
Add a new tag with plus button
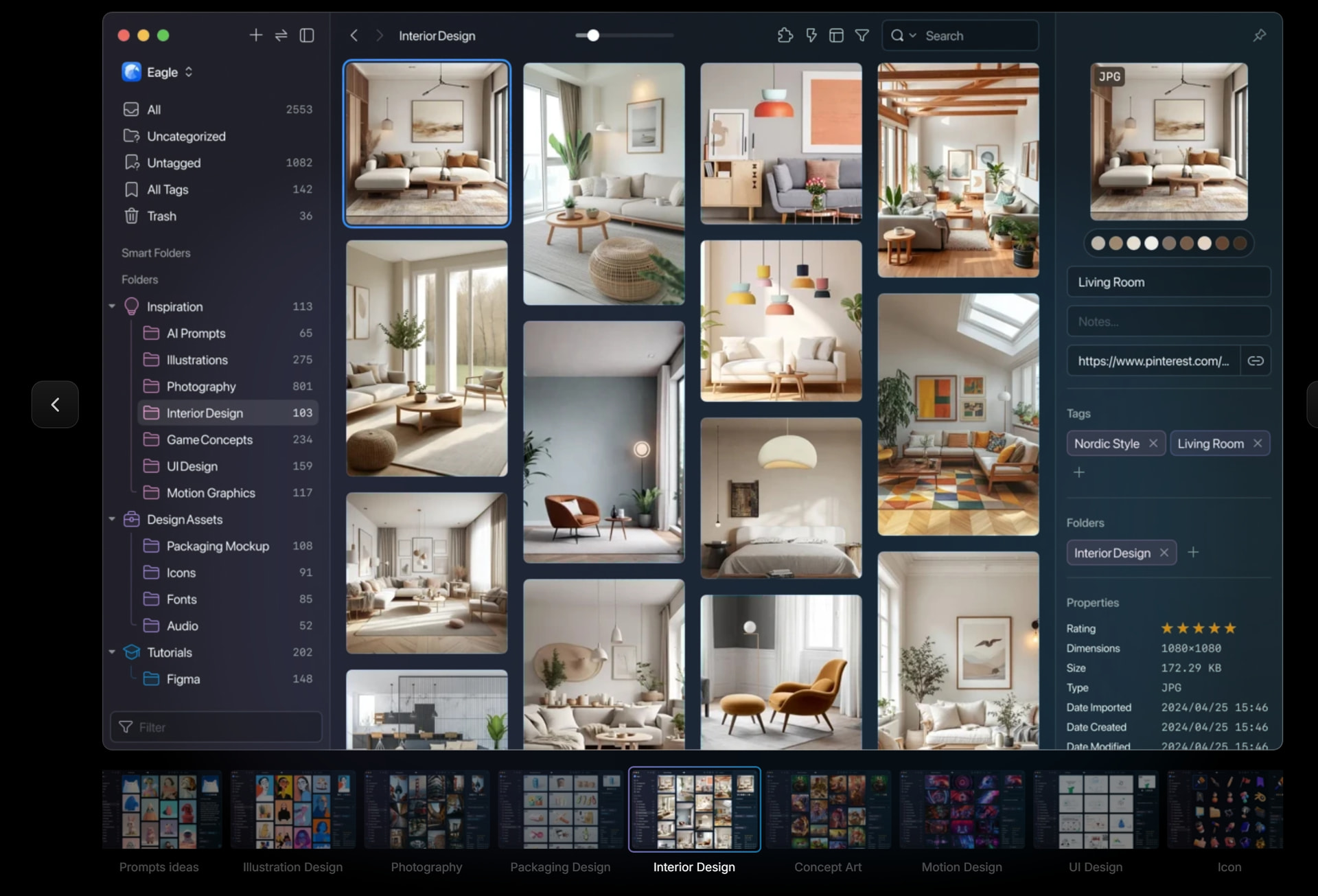(1079, 472)
